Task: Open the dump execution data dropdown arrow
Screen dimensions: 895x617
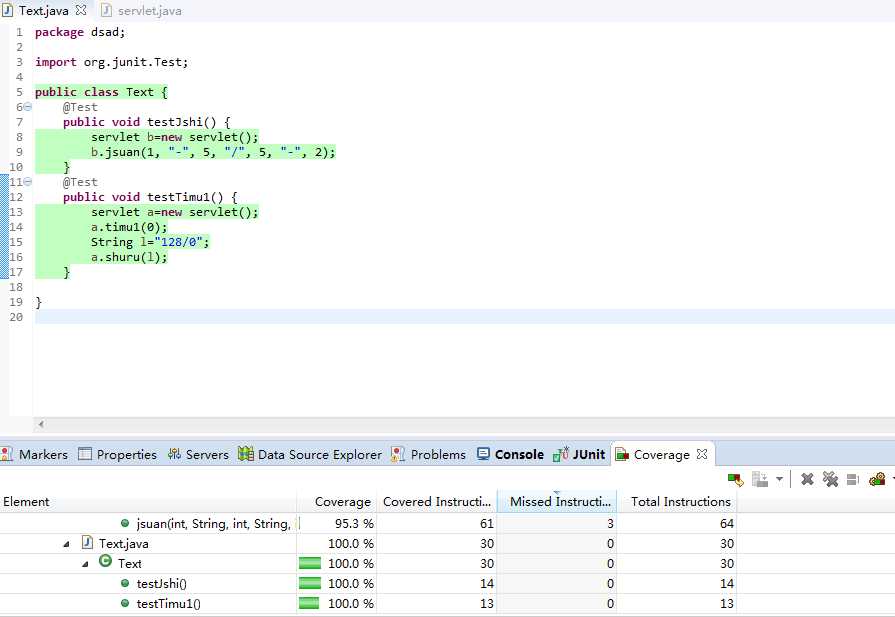Action: coord(779,479)
